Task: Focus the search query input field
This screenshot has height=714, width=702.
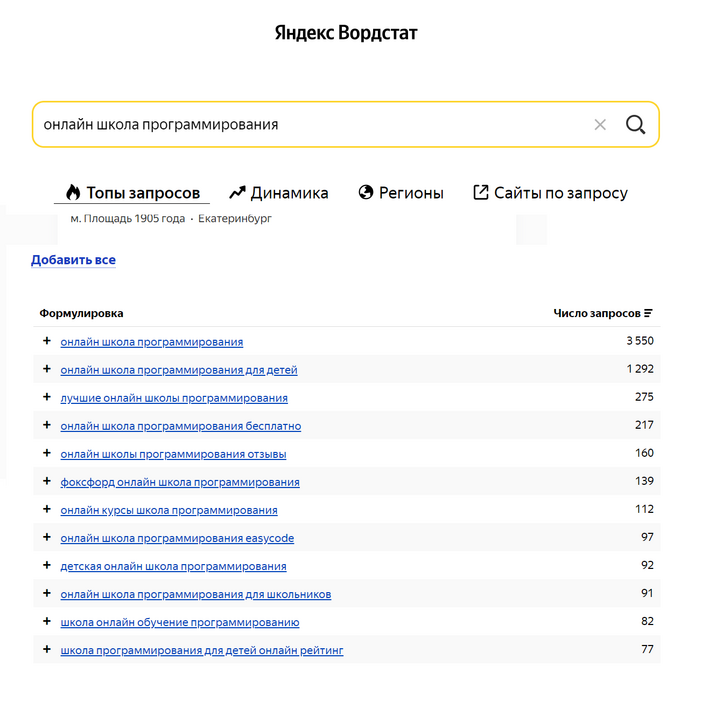Action: coord(314,124)
